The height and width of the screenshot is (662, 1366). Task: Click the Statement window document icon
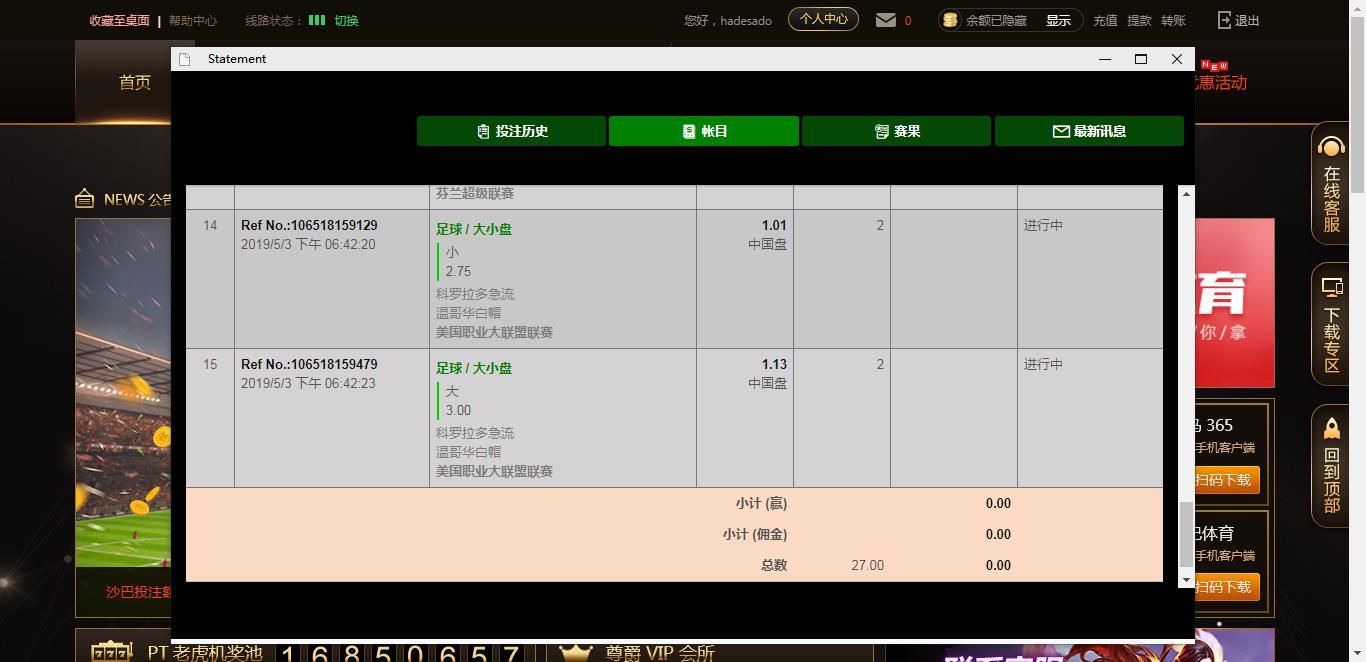click(x=184, y=59)
